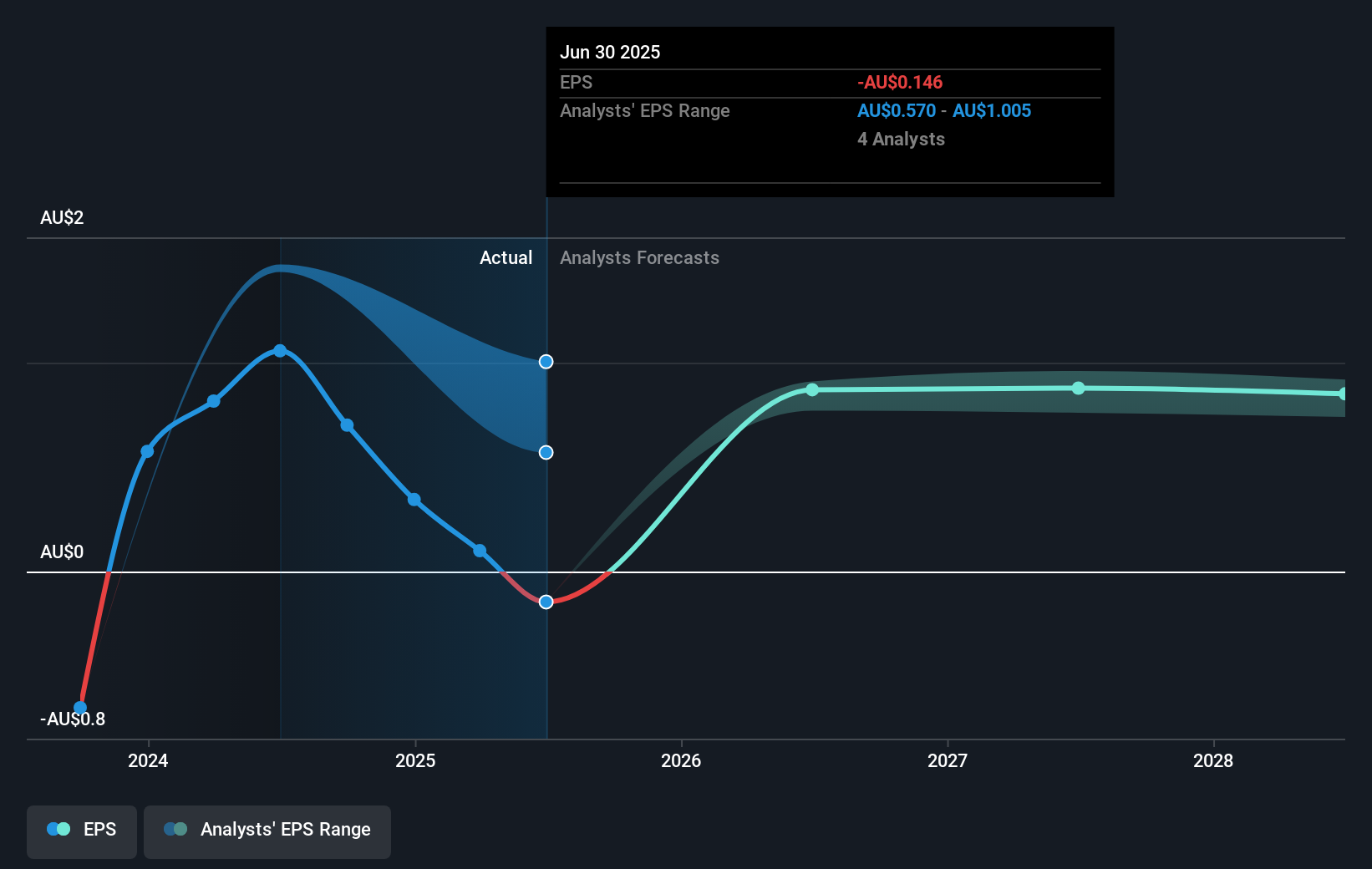
Task: Click the green forecast marker near mid-2027
Action: pyautogui.click(x=1078, y=388)
